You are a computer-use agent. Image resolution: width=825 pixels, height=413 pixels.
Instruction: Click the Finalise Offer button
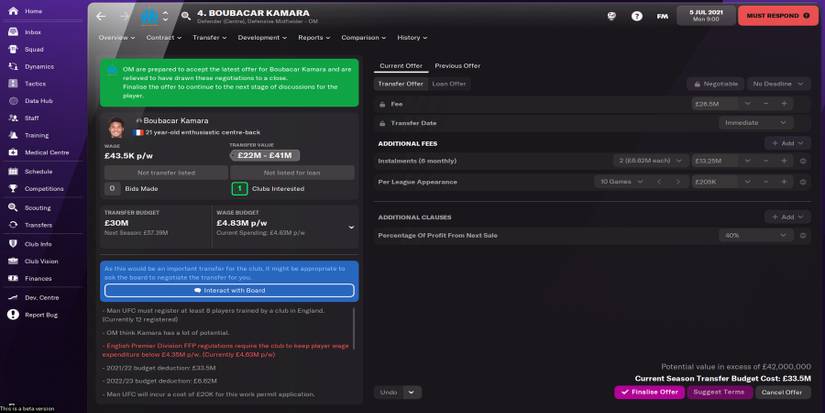649,392
